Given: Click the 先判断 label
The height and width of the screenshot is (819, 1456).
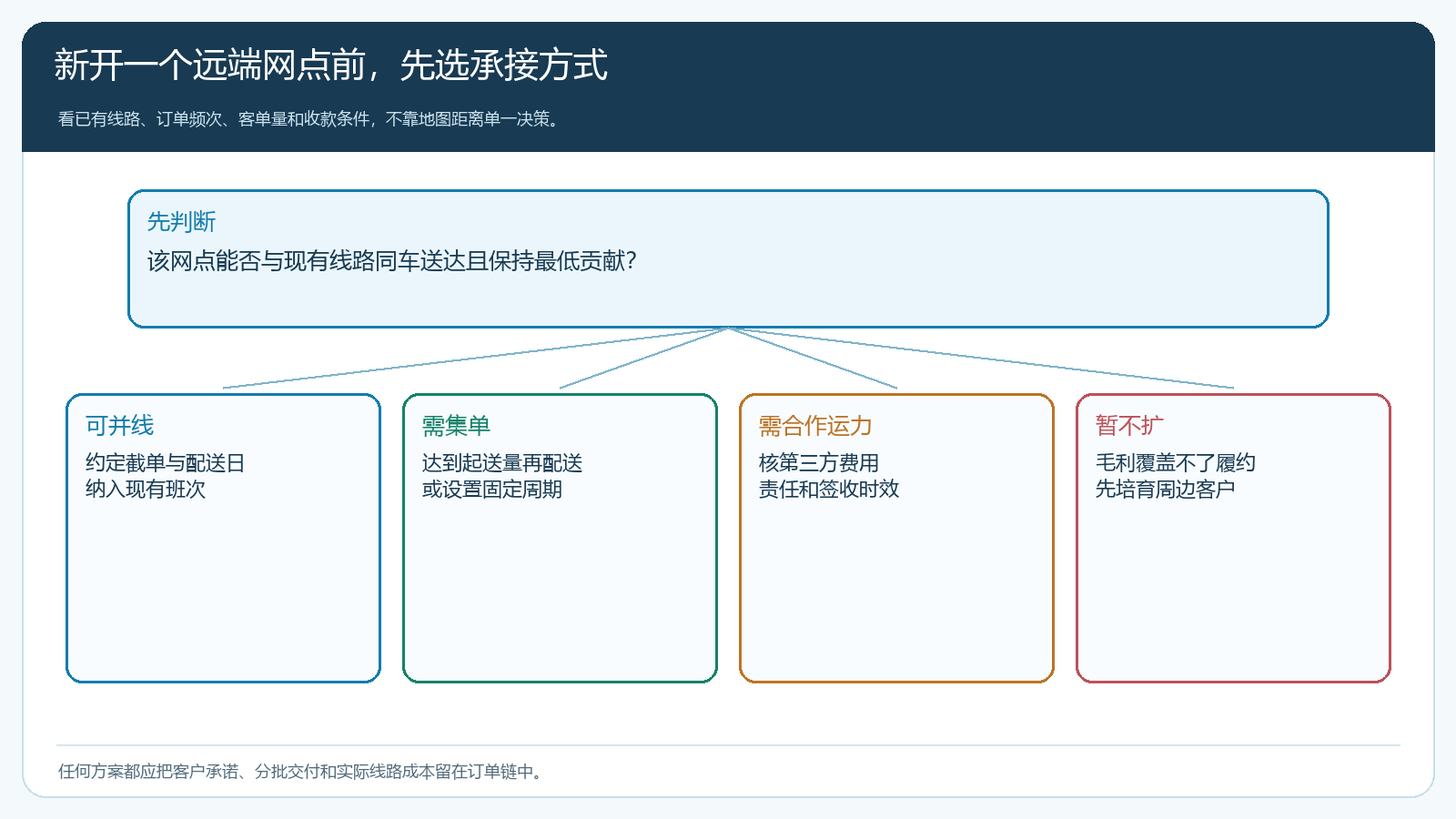Looking at the screenshot, I should click(181, 221).
